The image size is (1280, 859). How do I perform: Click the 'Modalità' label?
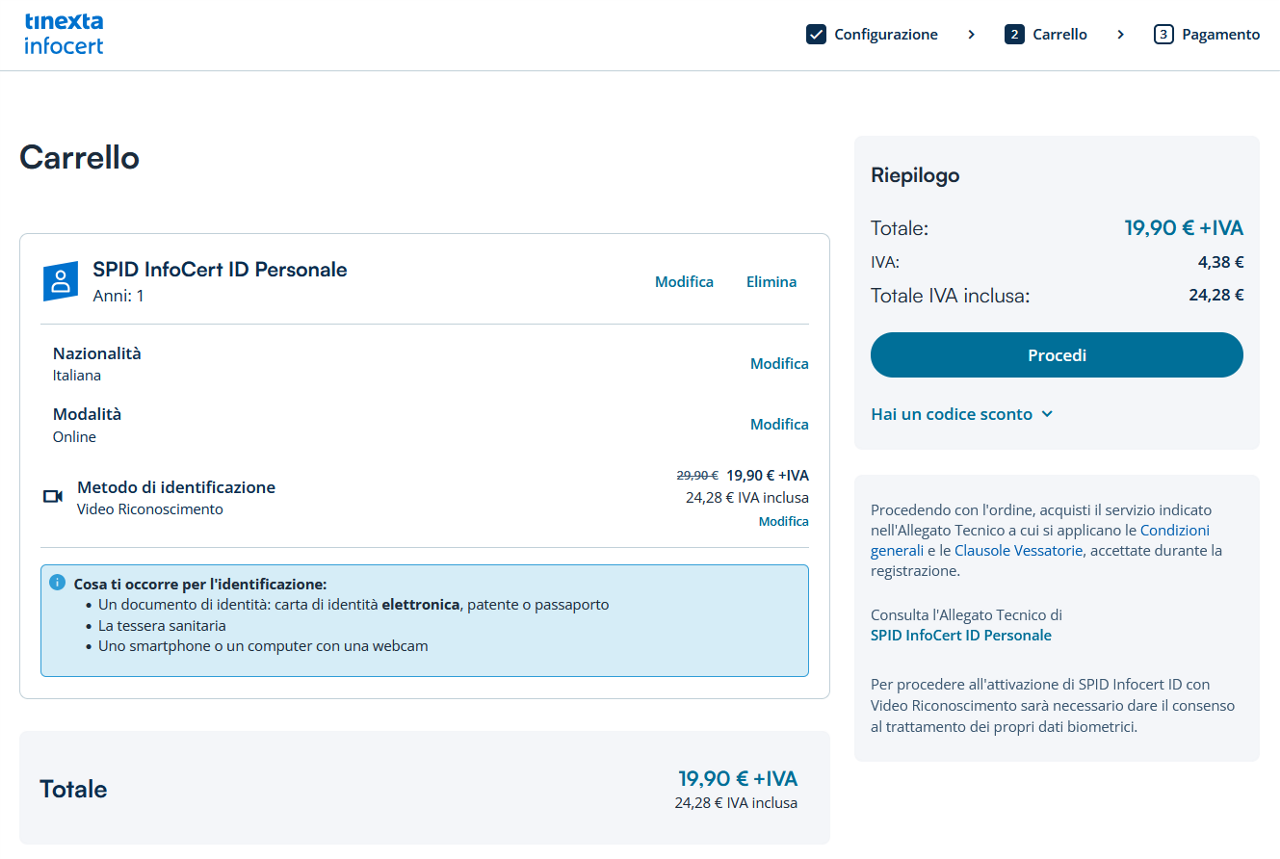[87, 415]
